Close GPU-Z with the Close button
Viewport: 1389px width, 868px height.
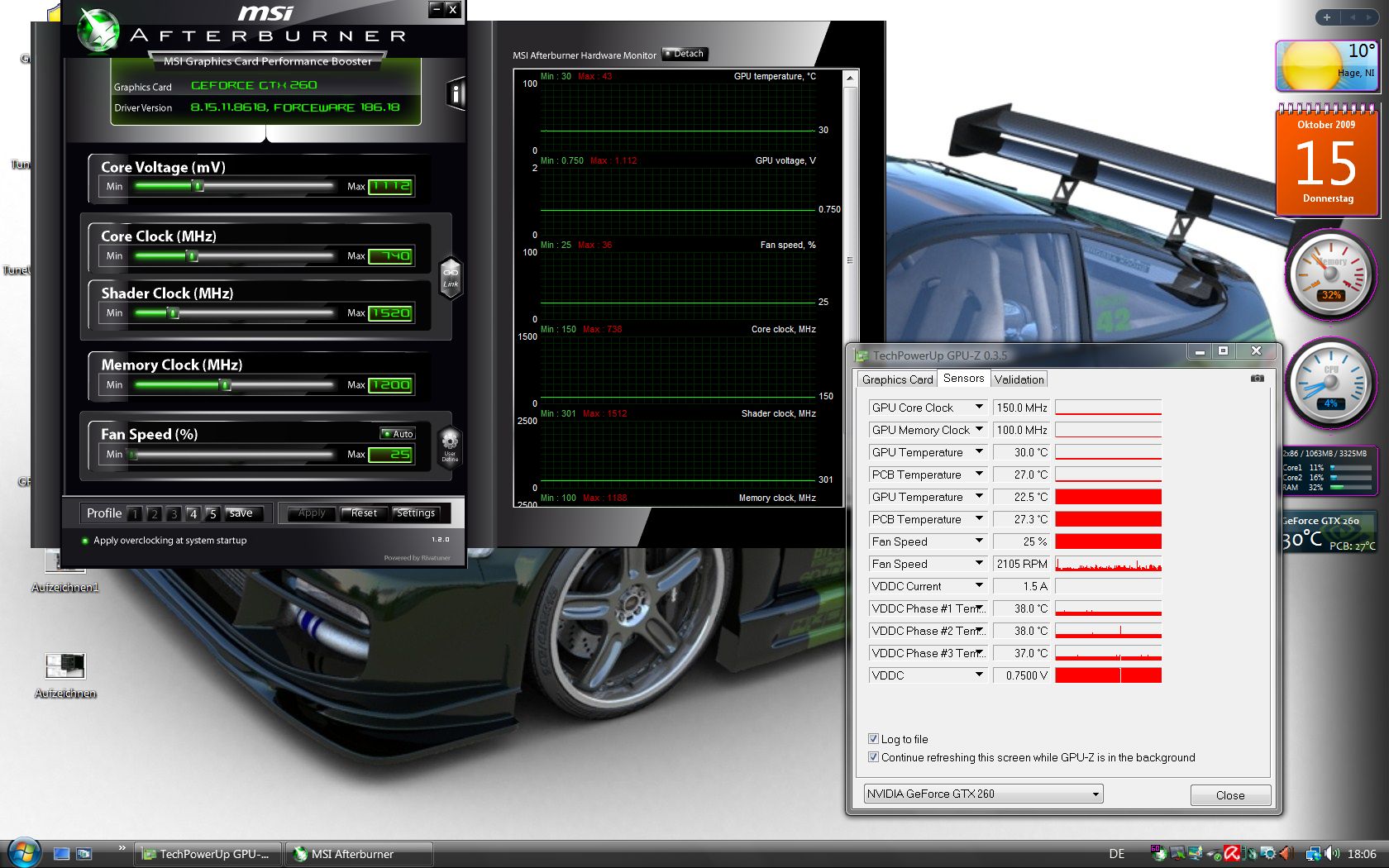tap(1230, 795)
